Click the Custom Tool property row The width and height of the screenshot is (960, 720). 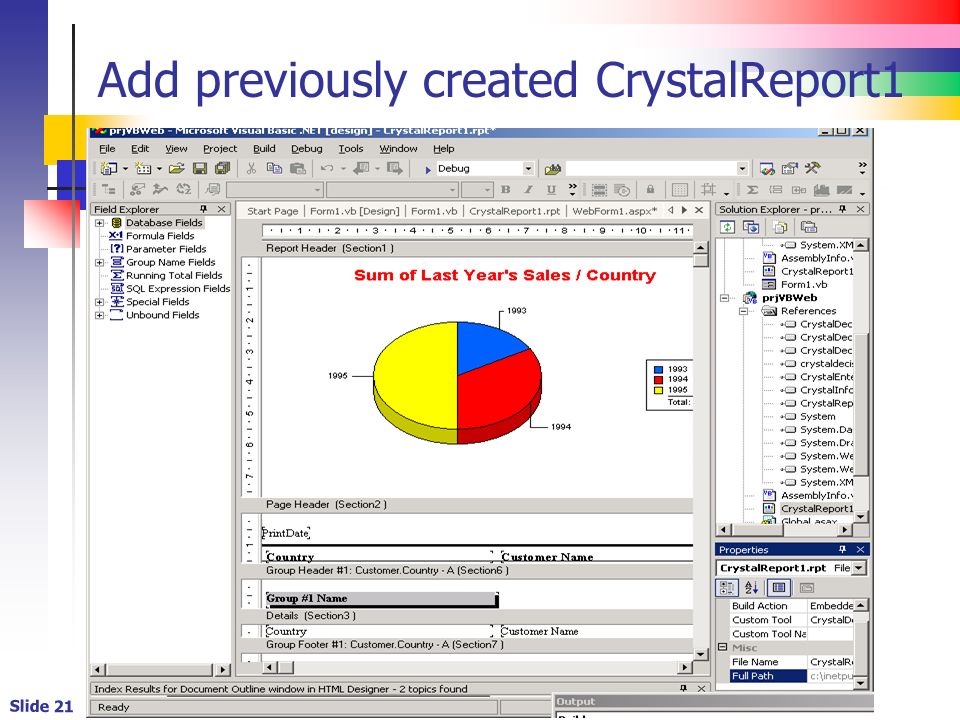[x=791, y=620]
